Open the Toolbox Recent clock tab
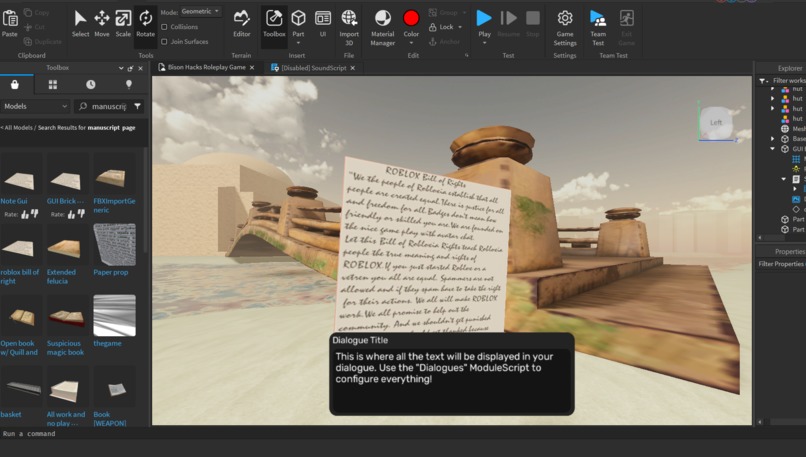Image resolution: width=806 pixels, height=457 pixels. (90, 85)
